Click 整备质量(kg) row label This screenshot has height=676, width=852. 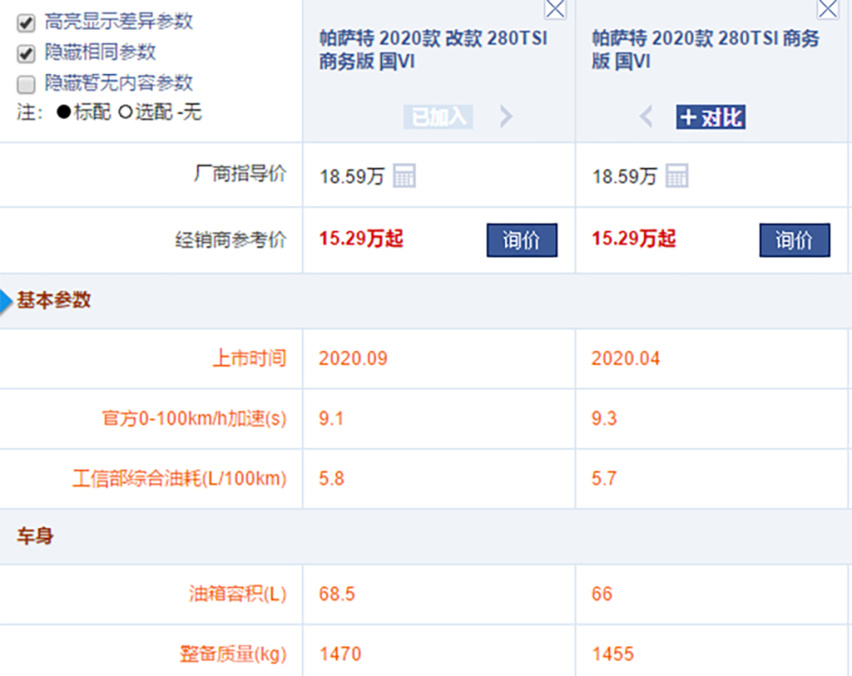click(x=233, y=654)
